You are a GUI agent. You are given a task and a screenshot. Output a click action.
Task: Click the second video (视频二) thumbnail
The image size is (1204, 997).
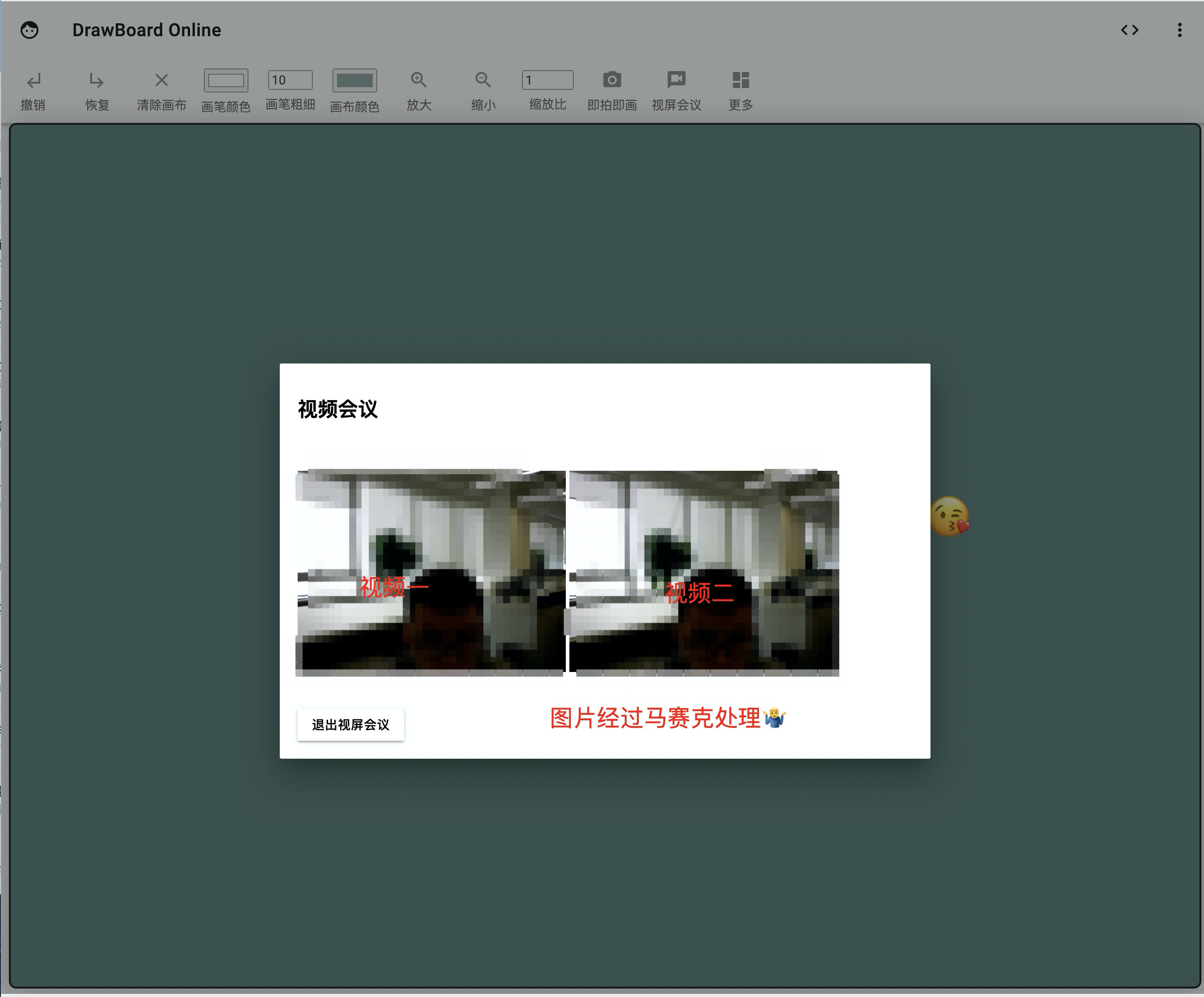tap(704, 573)
